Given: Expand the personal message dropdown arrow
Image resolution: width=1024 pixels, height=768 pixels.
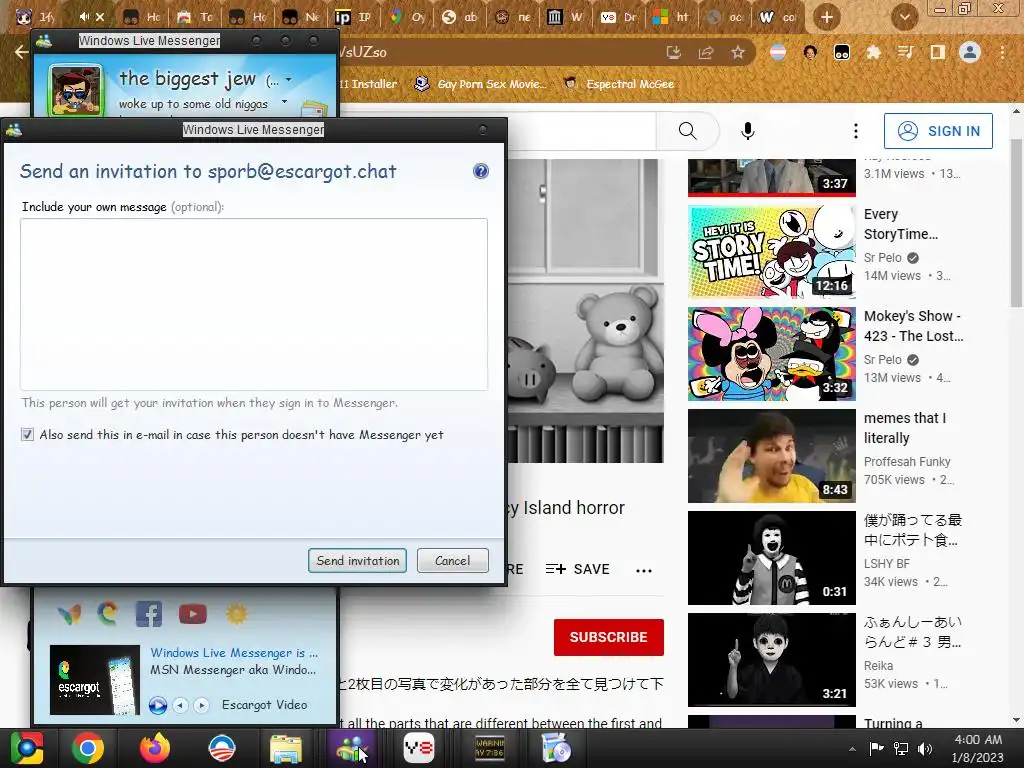Looking at the screenshot, I should click(x=284, y=102).
